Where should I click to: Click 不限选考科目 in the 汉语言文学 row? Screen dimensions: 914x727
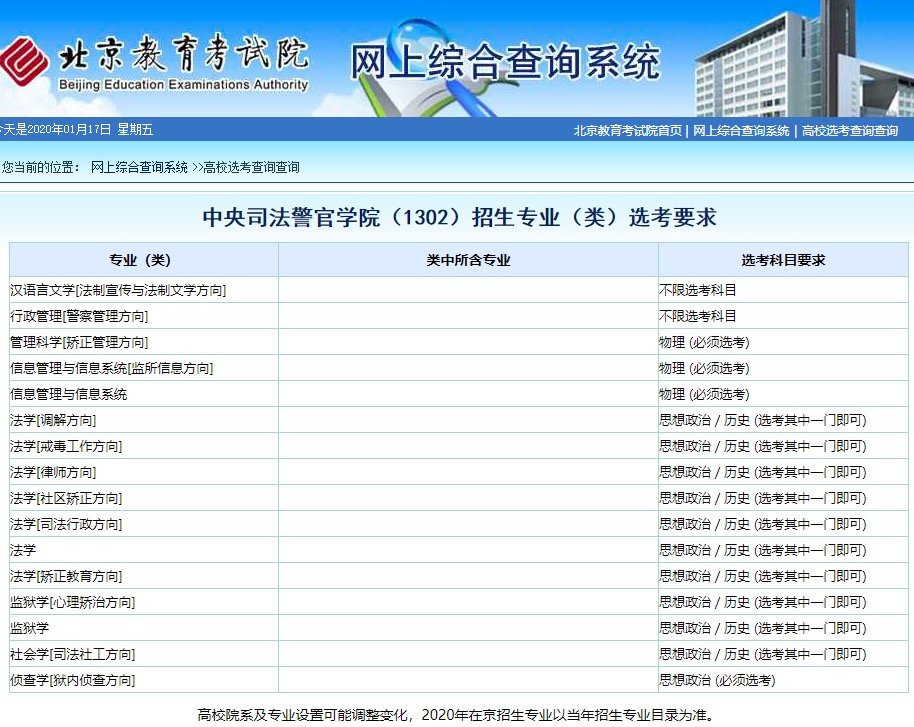pyautogui.click(x=698, y=290)
